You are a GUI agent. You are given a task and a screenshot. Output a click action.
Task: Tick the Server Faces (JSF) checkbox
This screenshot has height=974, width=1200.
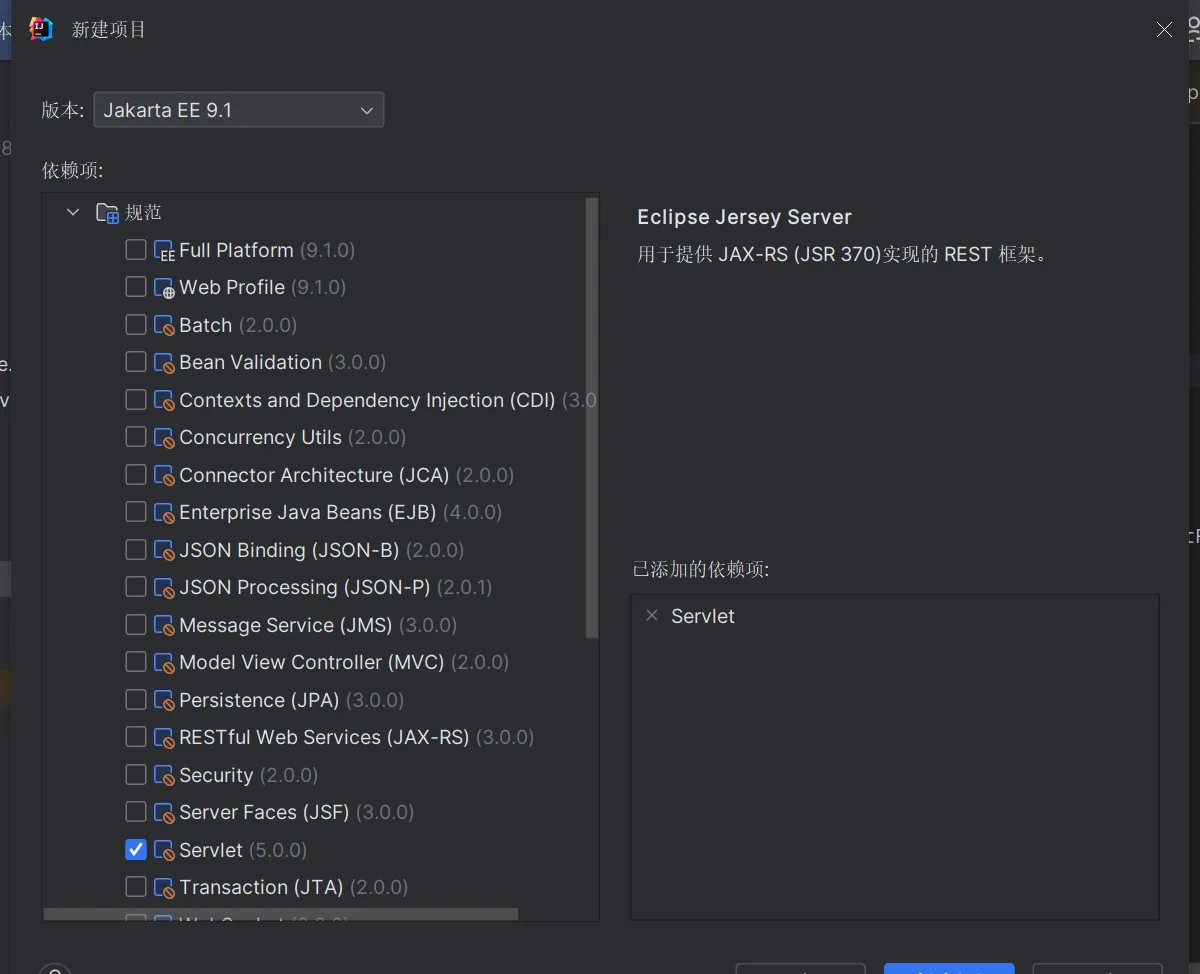pos(136,812)
